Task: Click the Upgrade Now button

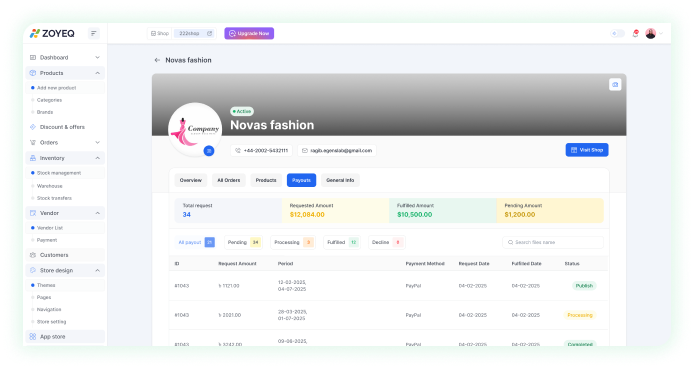Action: [249, 33]
